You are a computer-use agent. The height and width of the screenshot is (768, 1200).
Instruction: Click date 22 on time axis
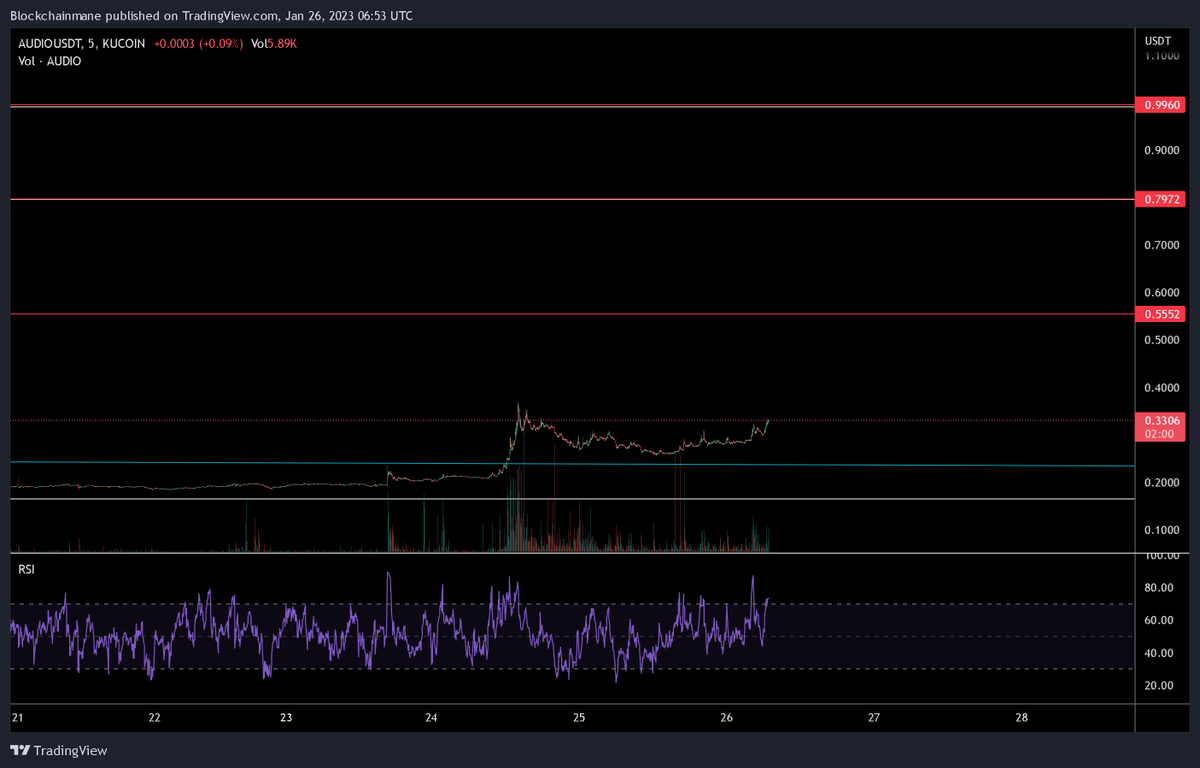tap(154, 718)
